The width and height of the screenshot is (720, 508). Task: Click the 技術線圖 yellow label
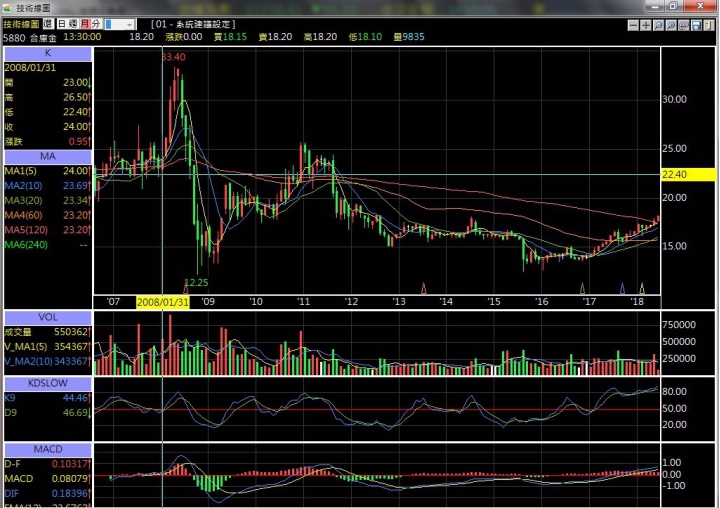[x=22, y=24]
